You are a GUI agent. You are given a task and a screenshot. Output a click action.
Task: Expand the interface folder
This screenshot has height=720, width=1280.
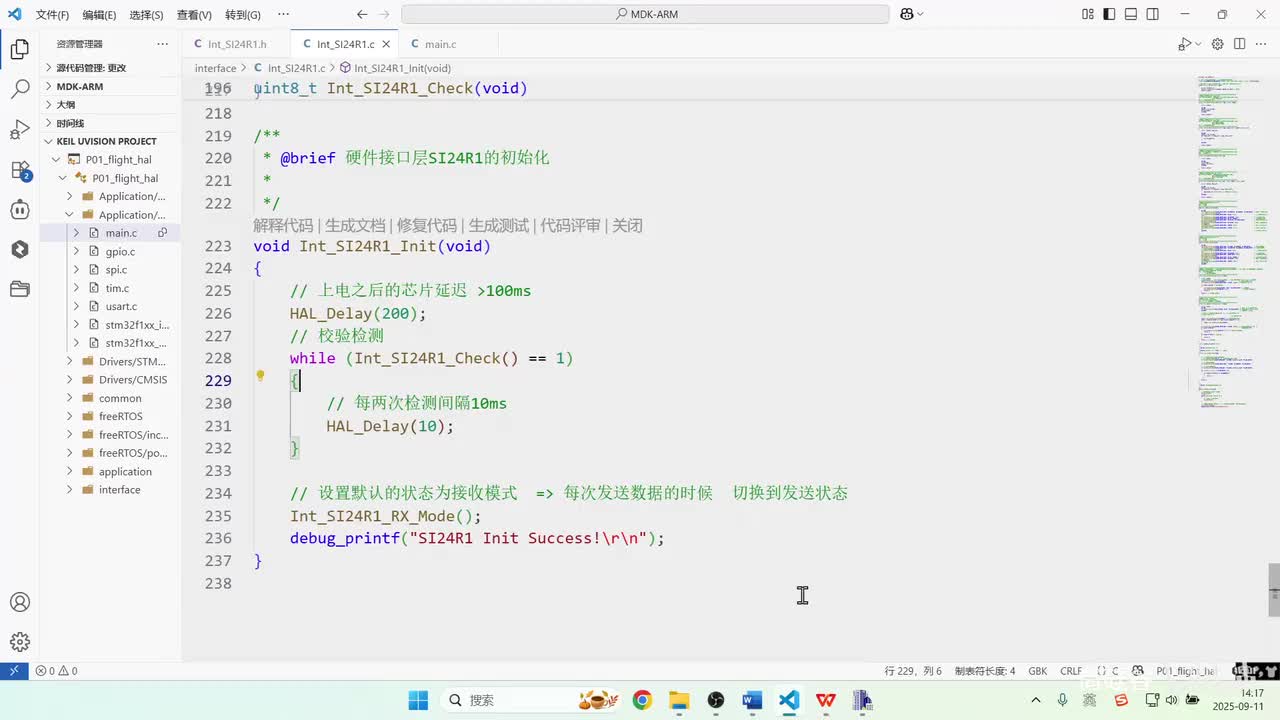pos(110,490)
